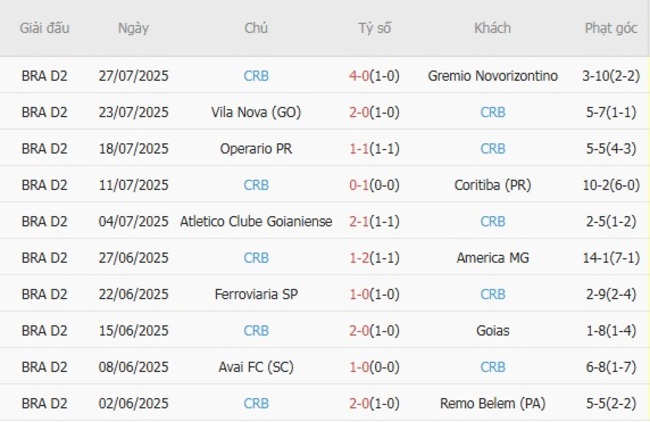
Task: Select the 02/06/2025 match row date
Action: click(x=133, y=403)
